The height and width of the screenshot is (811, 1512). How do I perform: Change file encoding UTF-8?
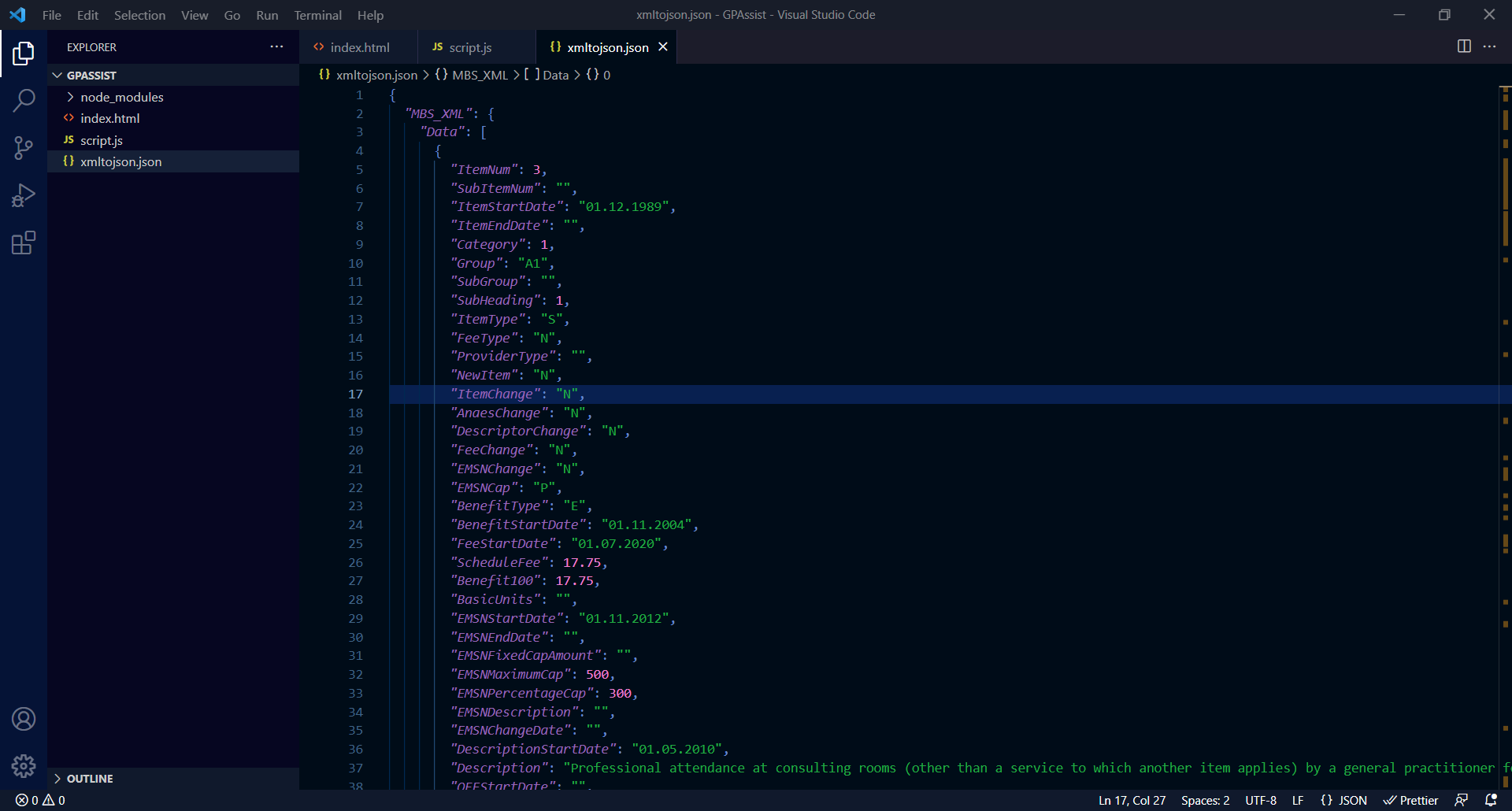(x=1261, y=800)
